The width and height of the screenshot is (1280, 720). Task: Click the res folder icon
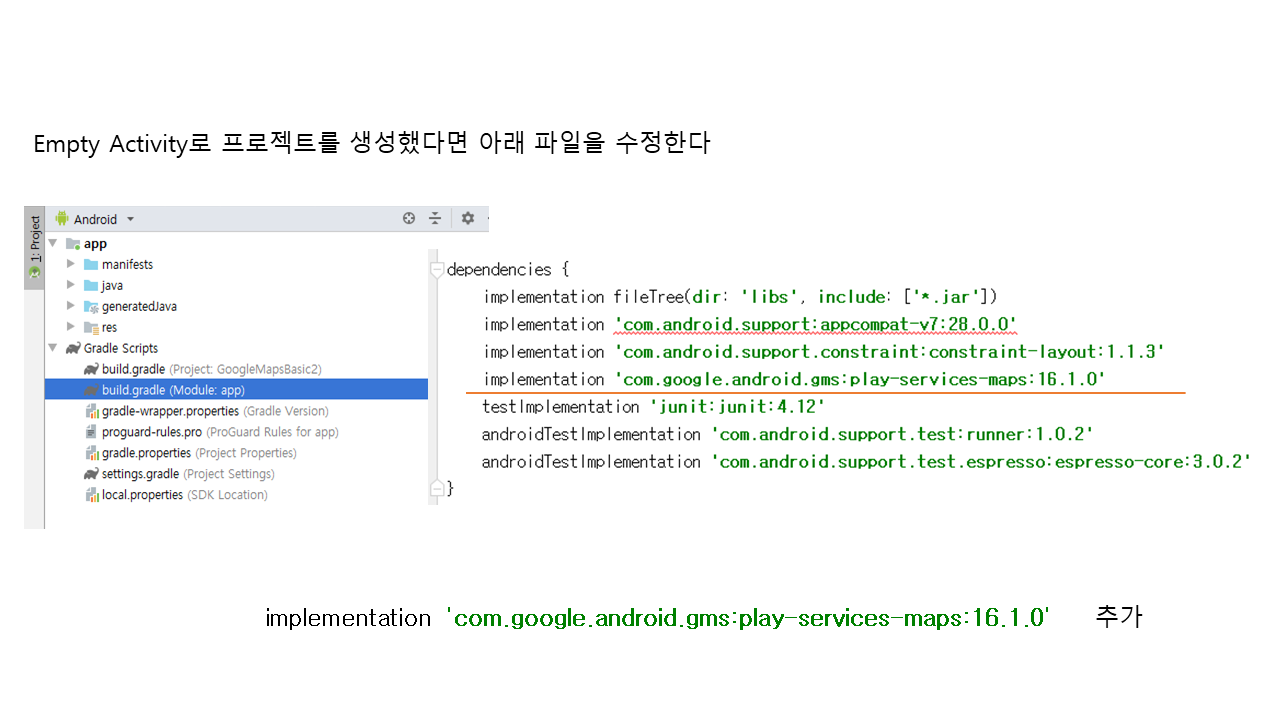coord(91,328)
